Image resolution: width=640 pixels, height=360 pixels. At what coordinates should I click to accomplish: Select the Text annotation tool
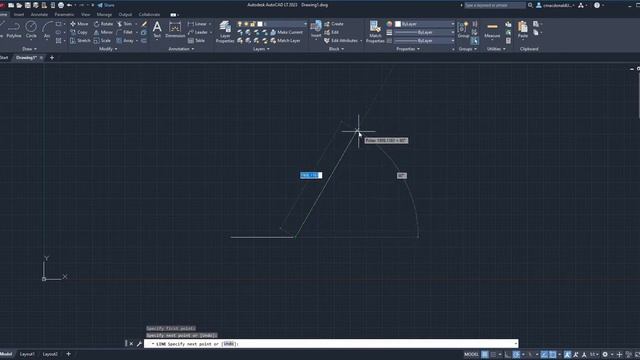(x=157, y=30)
